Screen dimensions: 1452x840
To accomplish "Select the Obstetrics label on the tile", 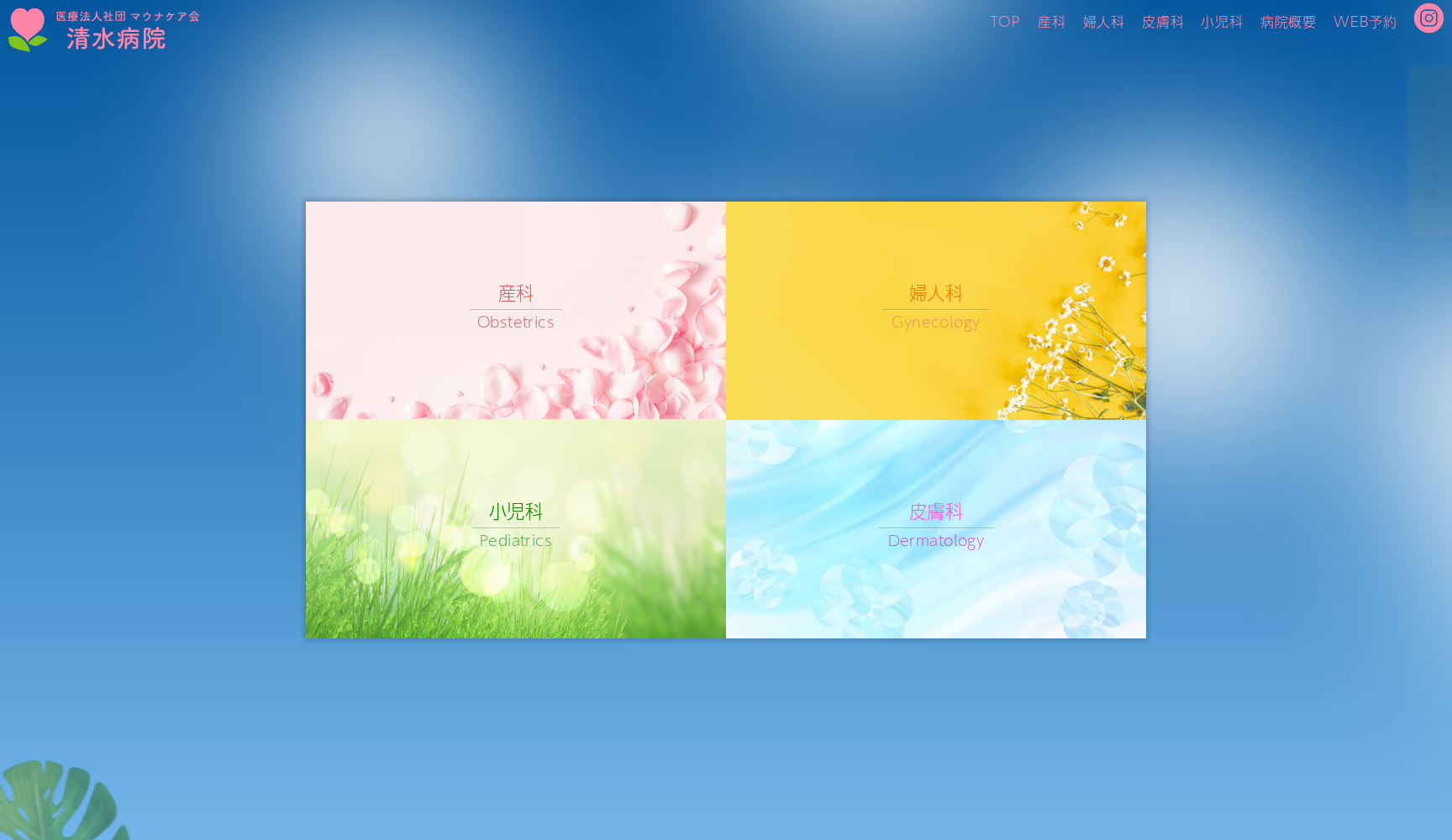I will pyautogui.click(x=516, y=323).
